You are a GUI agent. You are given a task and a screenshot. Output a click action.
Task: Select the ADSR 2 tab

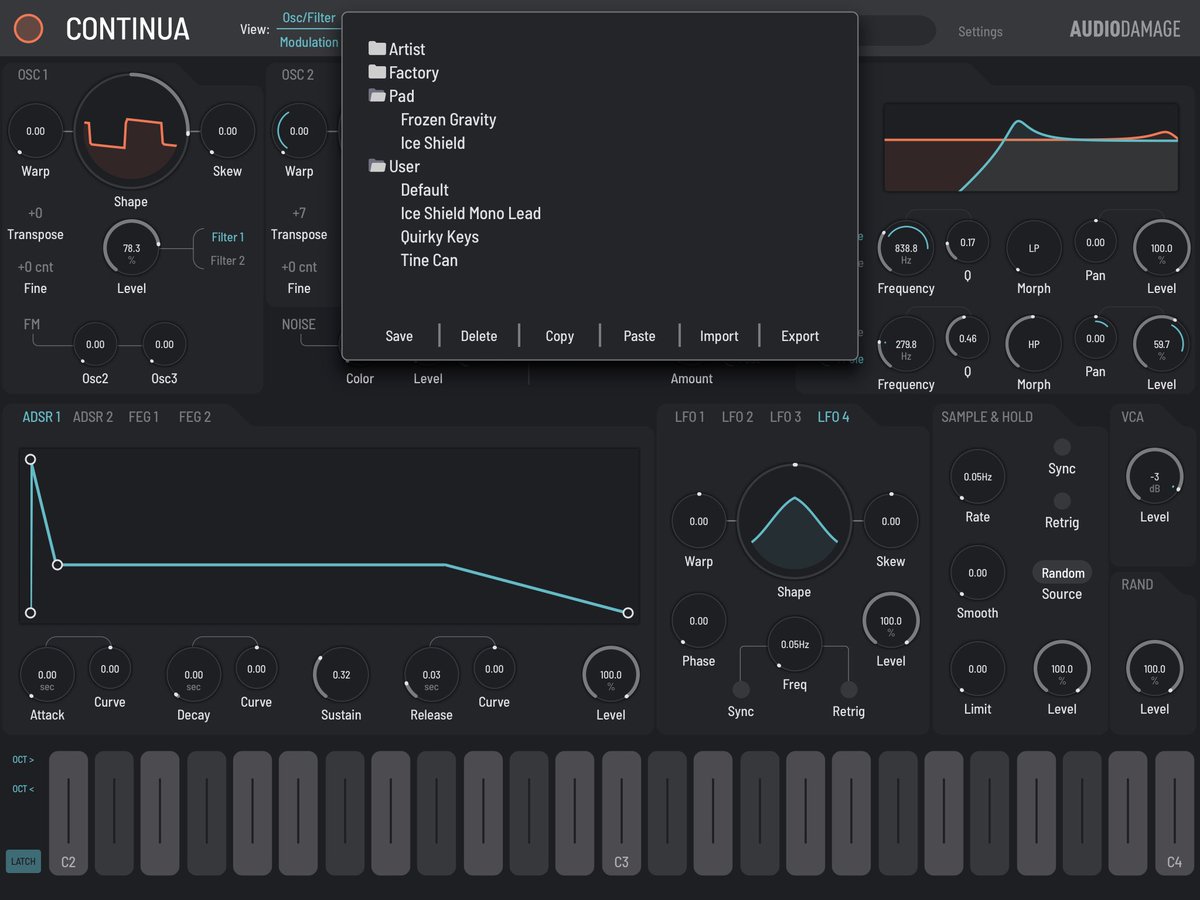(93, 417)
